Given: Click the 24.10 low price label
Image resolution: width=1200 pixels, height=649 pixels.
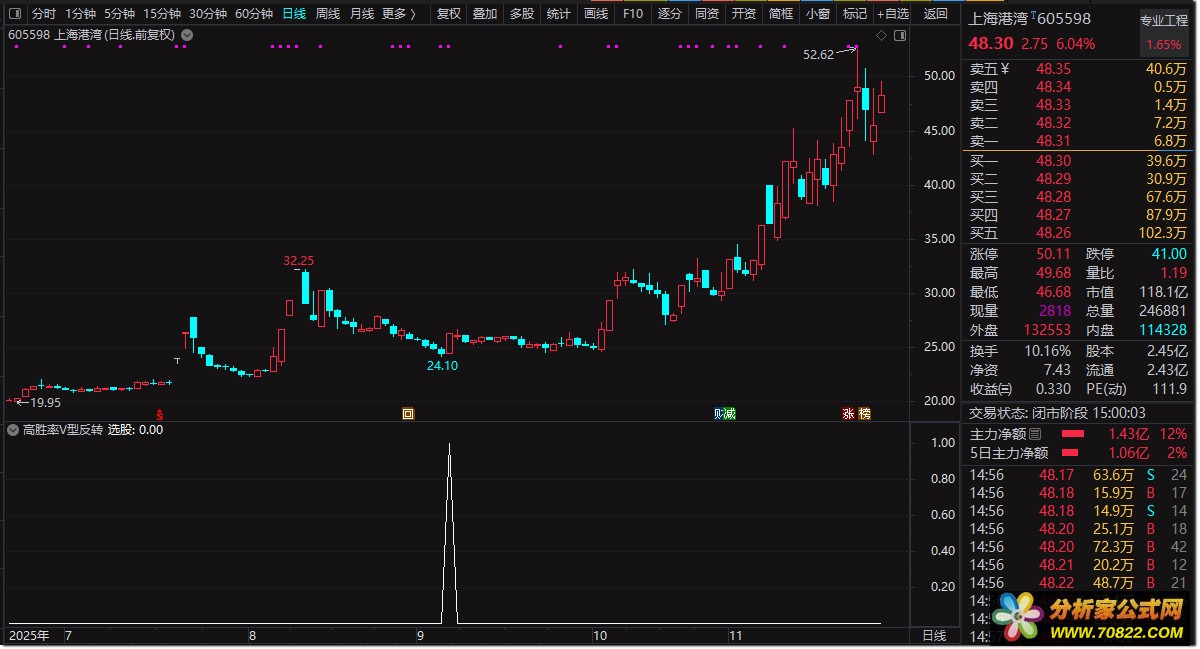Looking at the screenshot, I should click(x=442, y=366).
